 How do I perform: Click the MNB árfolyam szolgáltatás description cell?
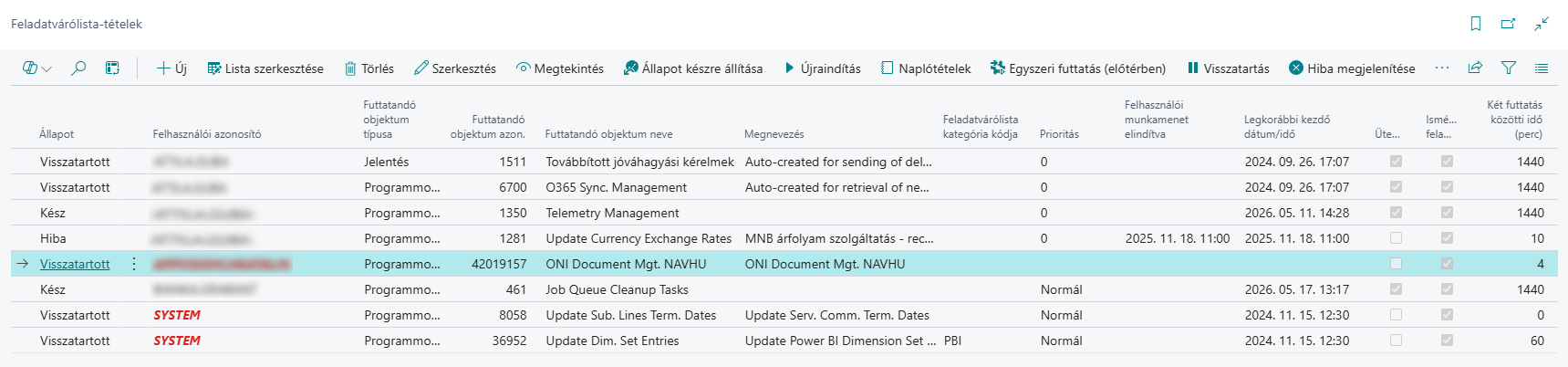click(x=840, y=238)
